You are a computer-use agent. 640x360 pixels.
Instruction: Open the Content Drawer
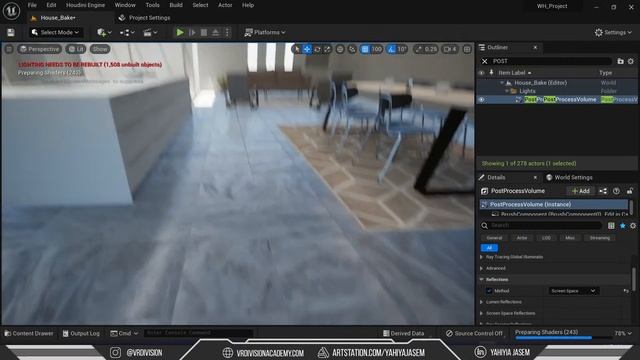[29, 333]
